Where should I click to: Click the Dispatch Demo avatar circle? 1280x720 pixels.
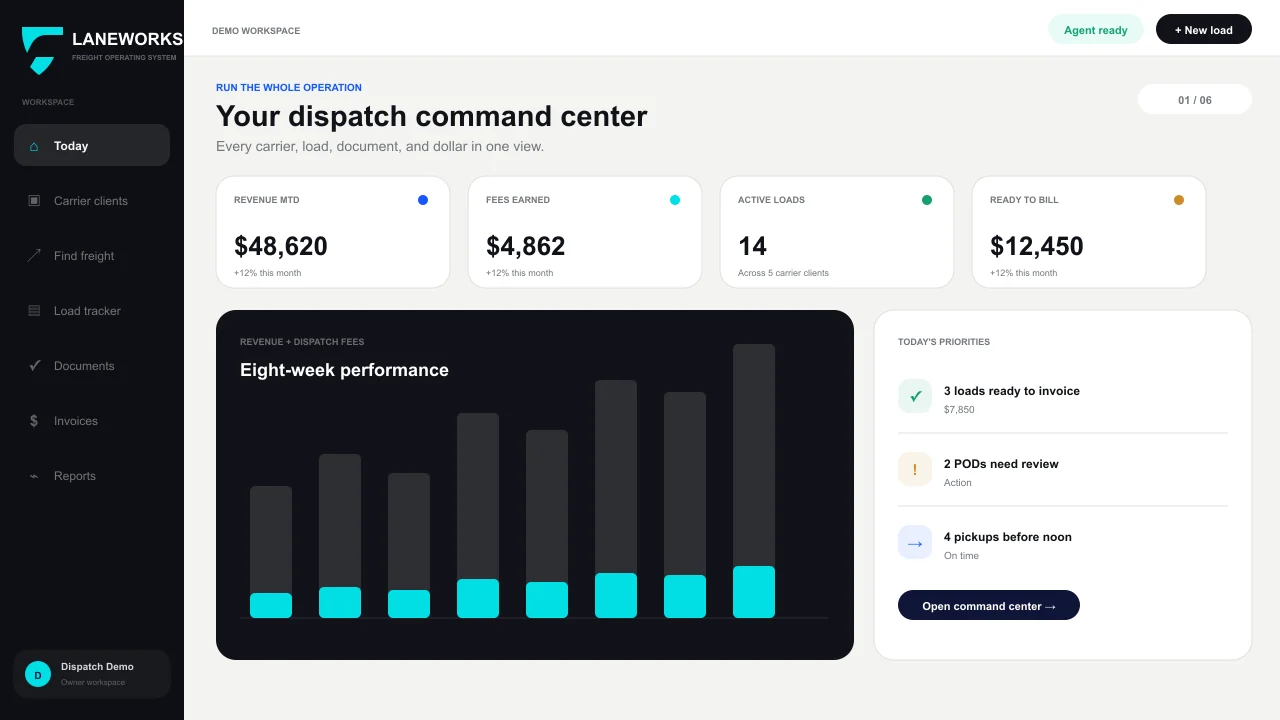tap(38, 675)
